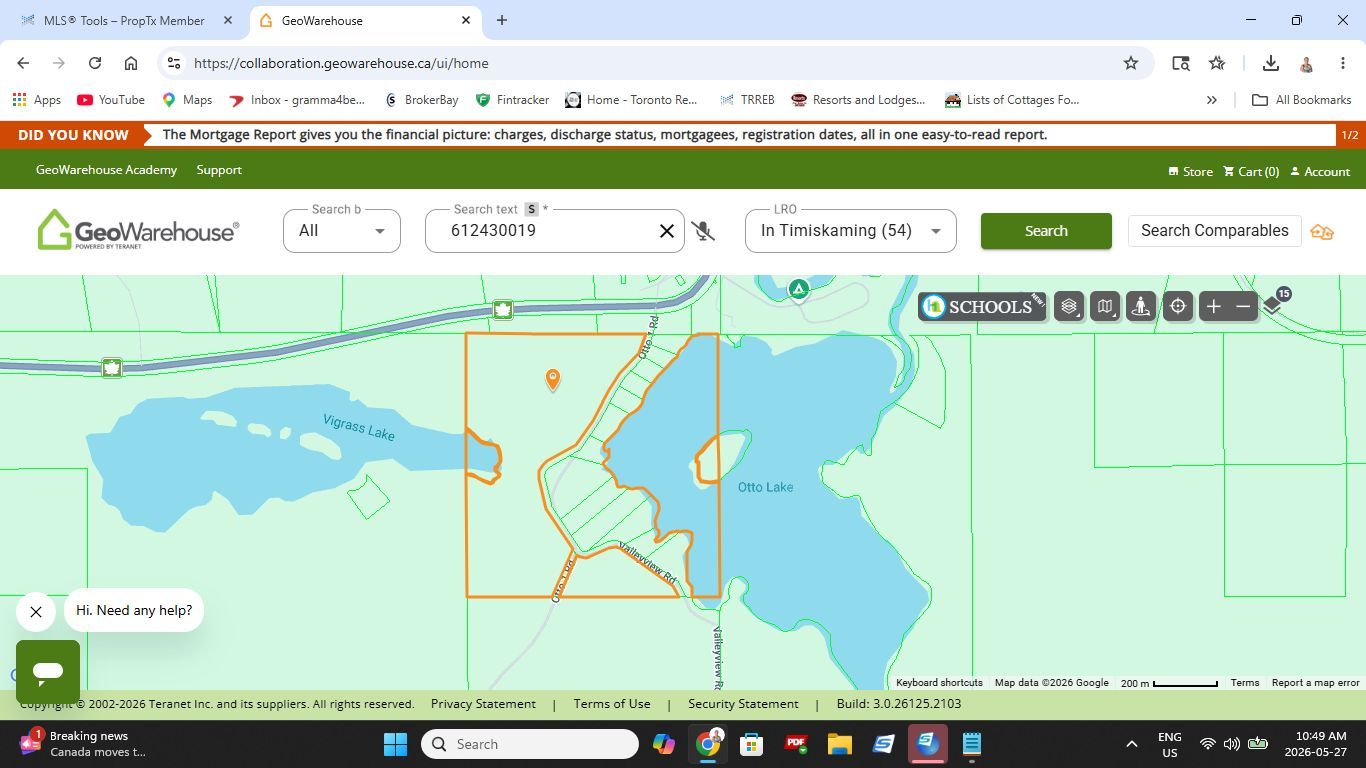Screen dimensions: 1366x768
Task: Open the stacked layers icon with 15 badge
Action: (1274, 304)
